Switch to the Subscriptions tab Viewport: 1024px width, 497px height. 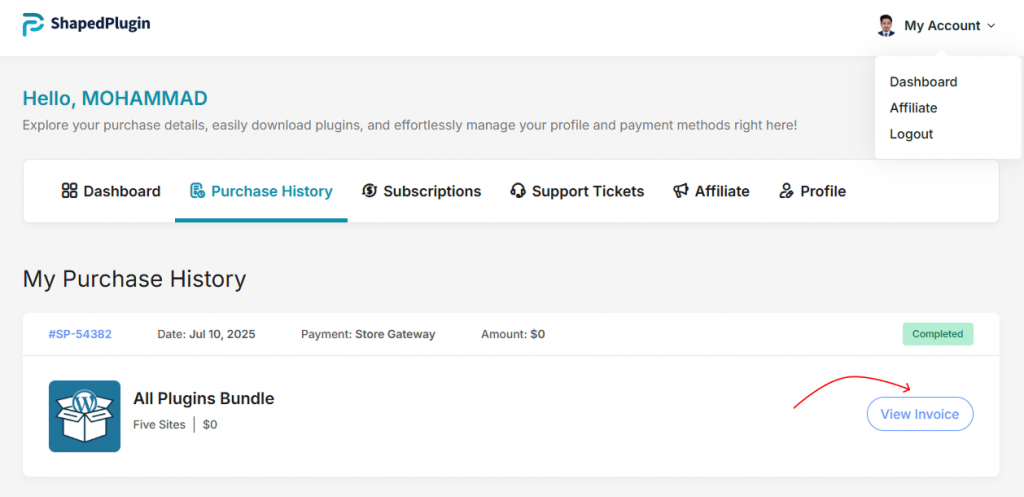coord(432,191)
